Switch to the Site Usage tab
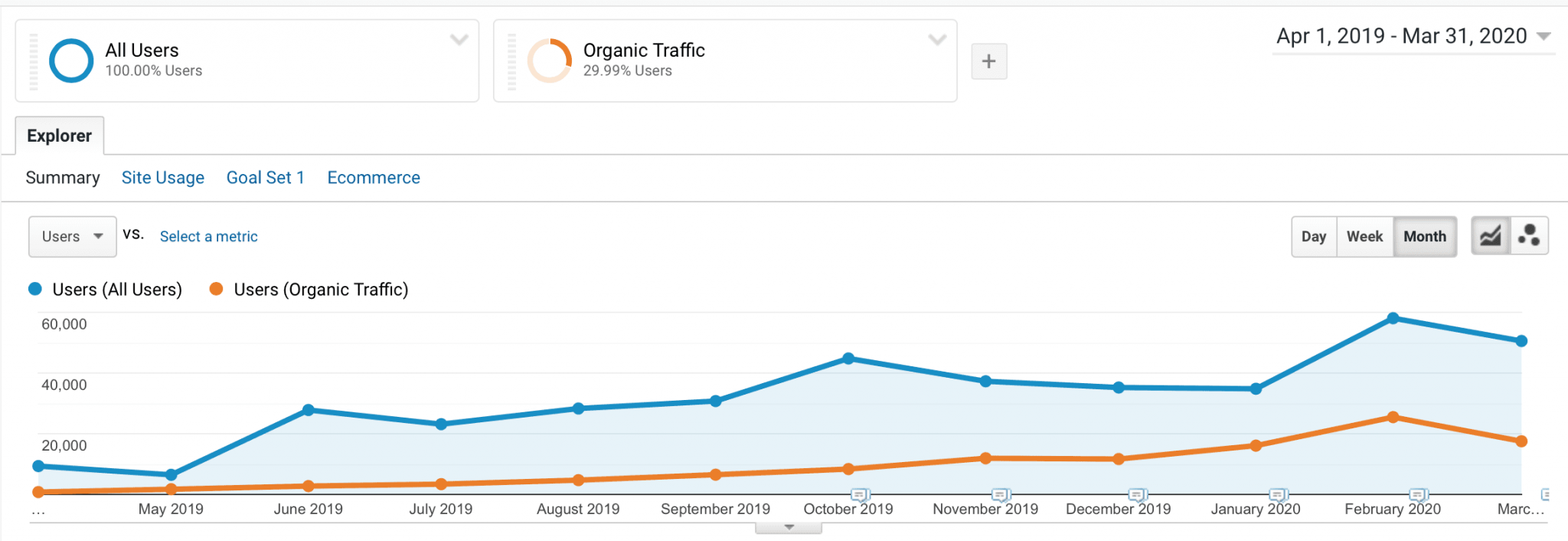This screenshot has height=541, width=1568. (162, 178)
